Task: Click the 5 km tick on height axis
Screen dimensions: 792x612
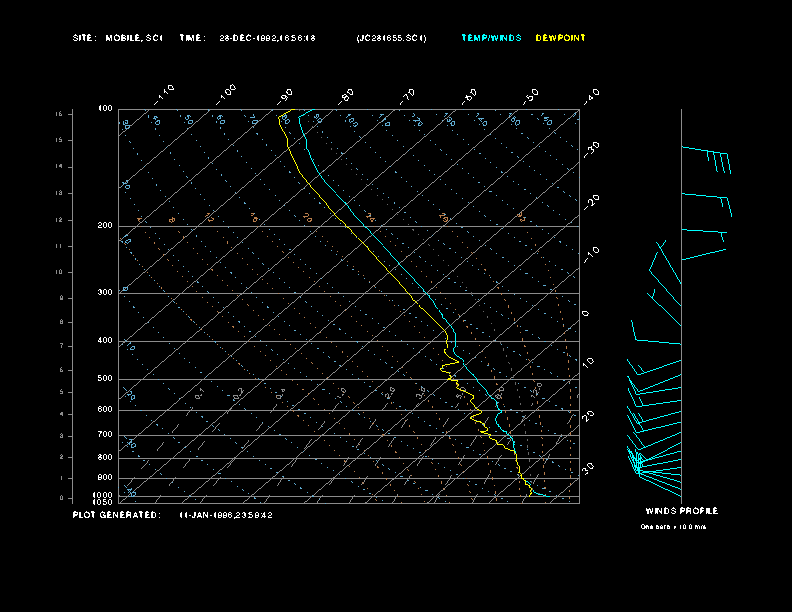Action: tap(62, 392)
